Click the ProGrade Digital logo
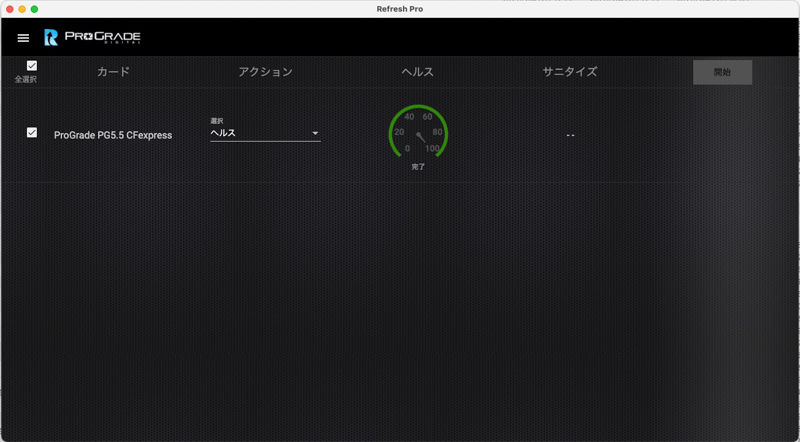The width and height of the screenshot is (800, 442). (92, 37)
